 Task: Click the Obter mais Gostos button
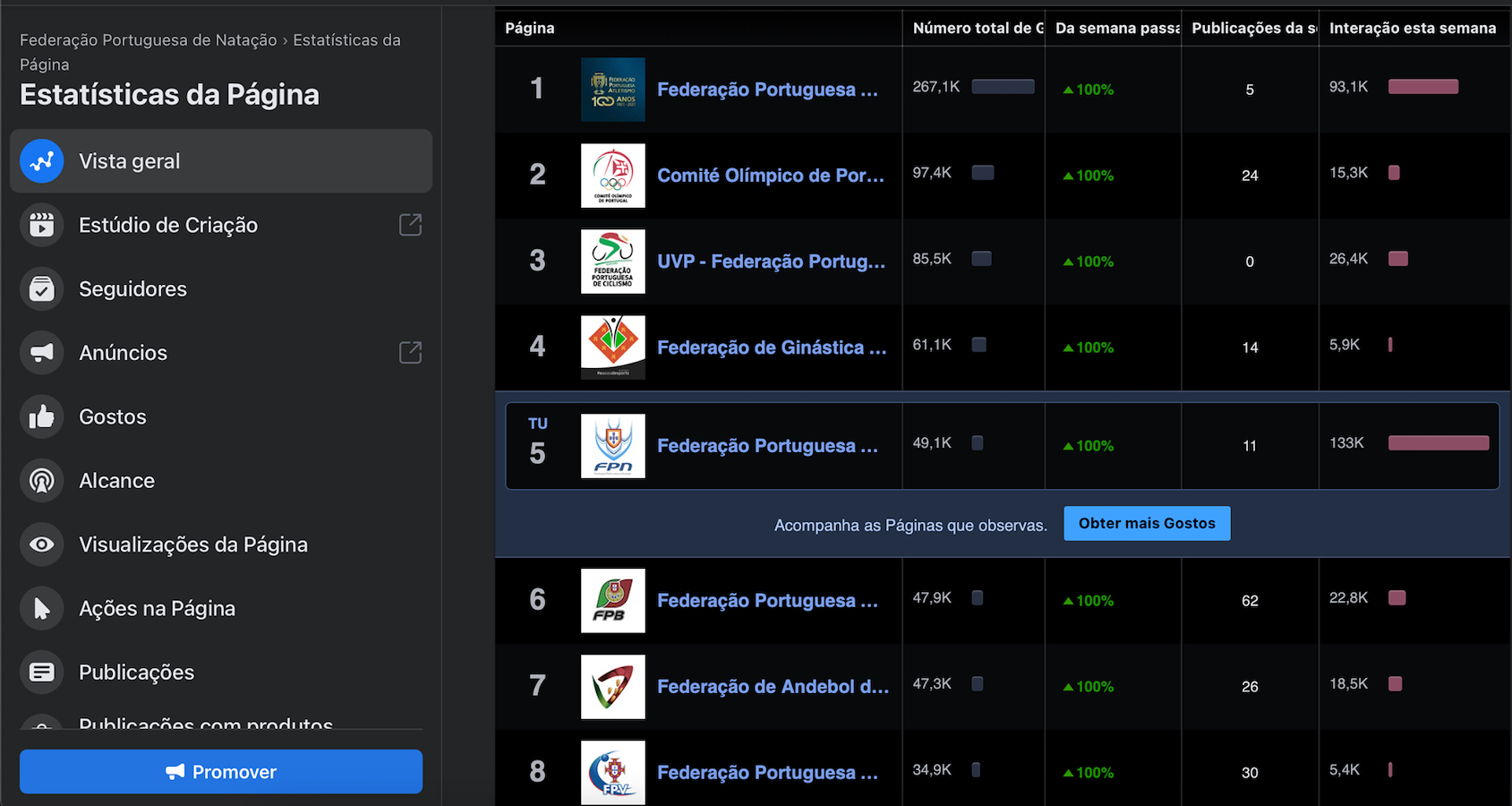(x=1147, y=524)
